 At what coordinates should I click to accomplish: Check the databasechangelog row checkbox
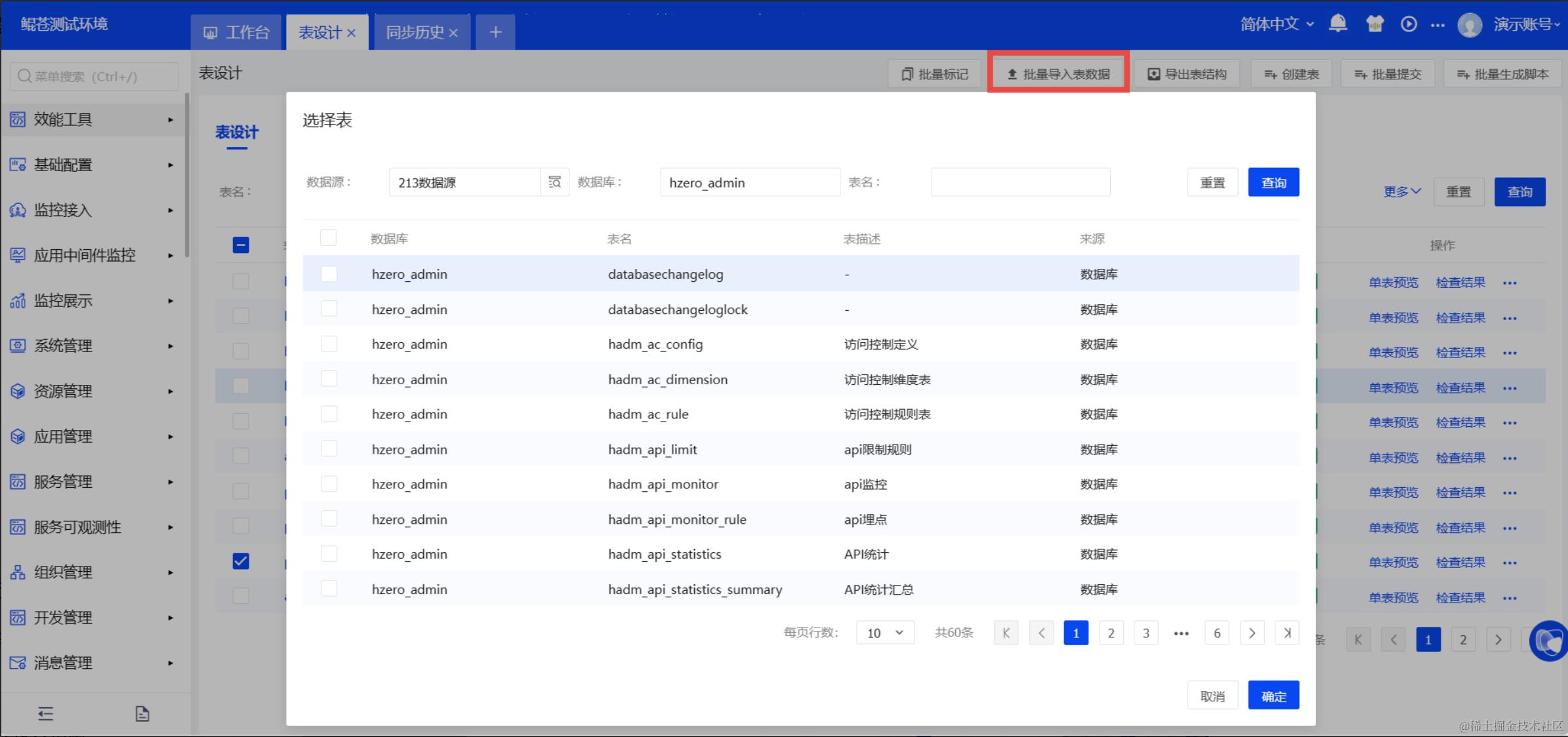(x=329, y=274)
